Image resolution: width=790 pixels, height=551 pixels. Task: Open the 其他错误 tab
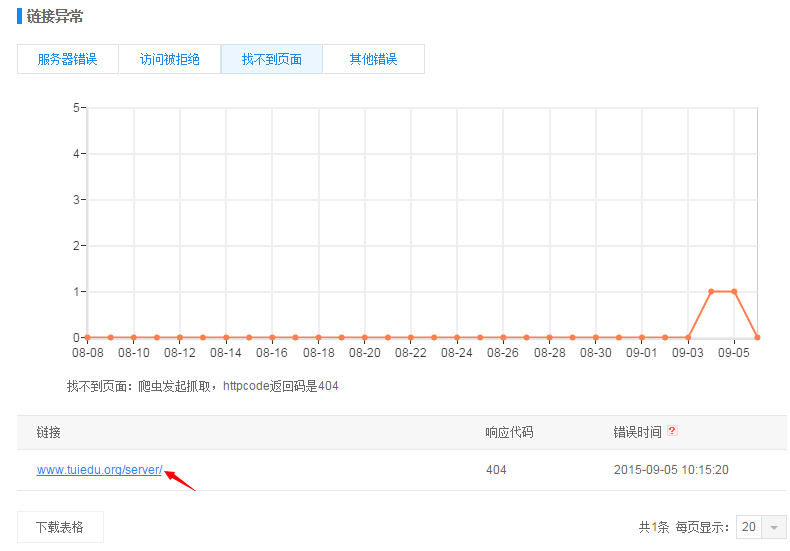373,59
